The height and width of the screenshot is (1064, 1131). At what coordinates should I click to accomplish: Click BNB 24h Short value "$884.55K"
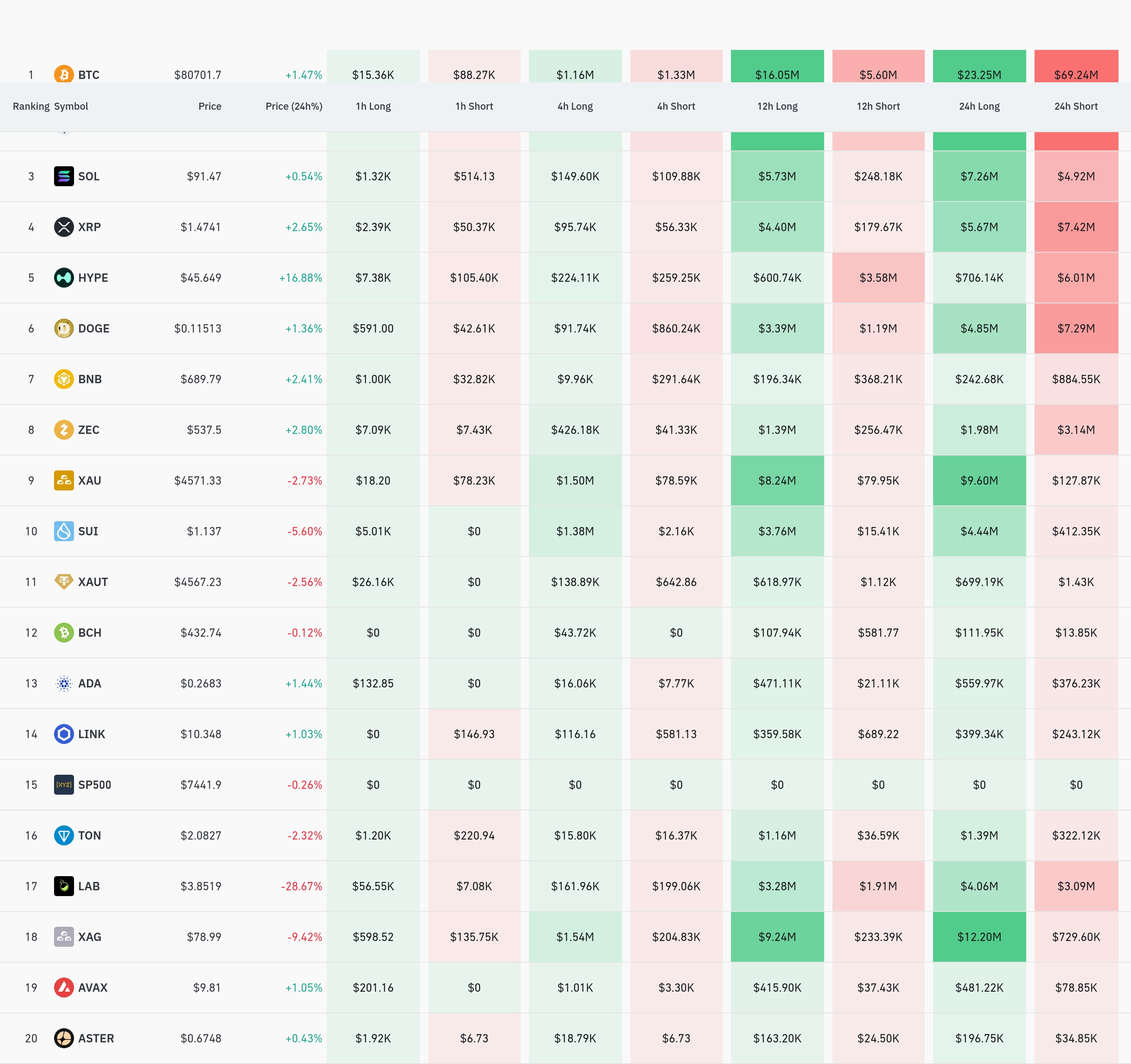[x=1076, y=379]
